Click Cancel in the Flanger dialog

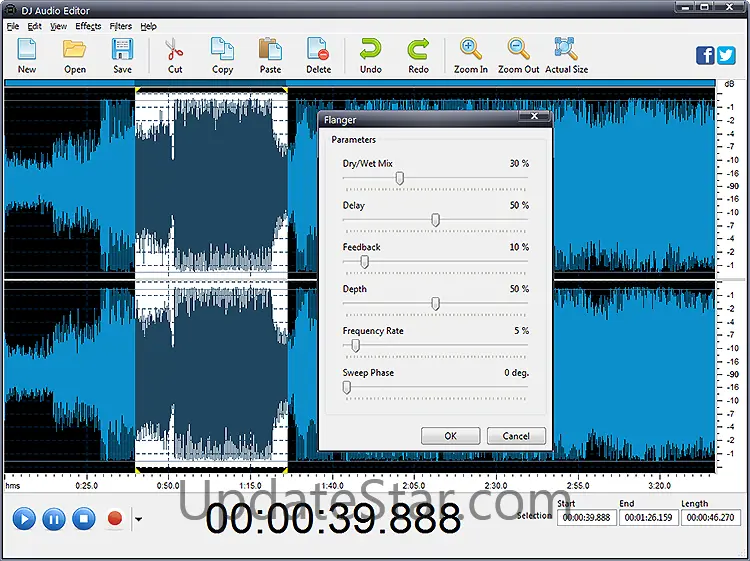[x=516, y=436]
